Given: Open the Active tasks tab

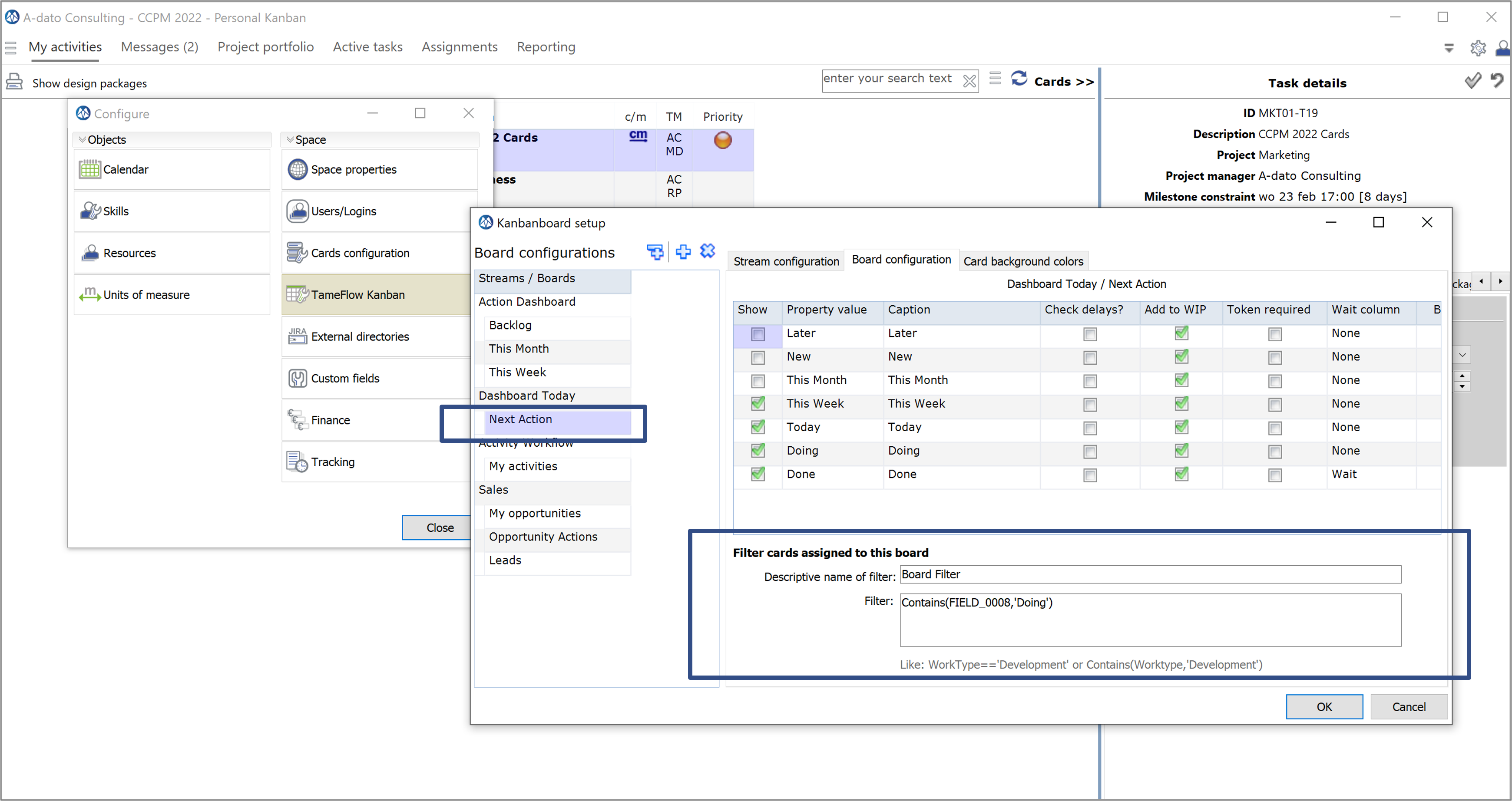Looking at the screenshot, I should pyautogui.click(x=367, y=47).
